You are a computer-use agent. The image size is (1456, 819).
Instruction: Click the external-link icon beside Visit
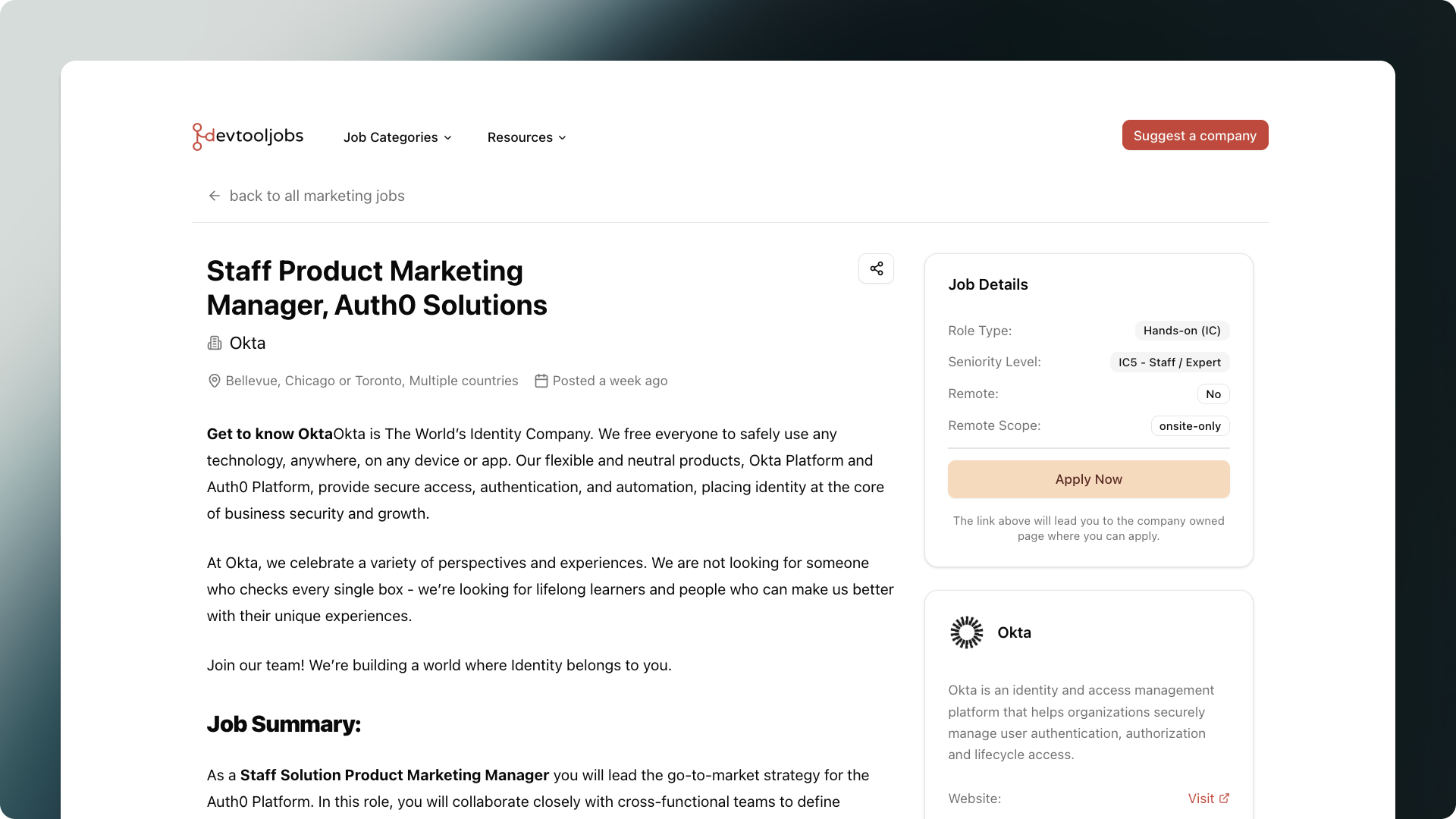coord(1225,798)
